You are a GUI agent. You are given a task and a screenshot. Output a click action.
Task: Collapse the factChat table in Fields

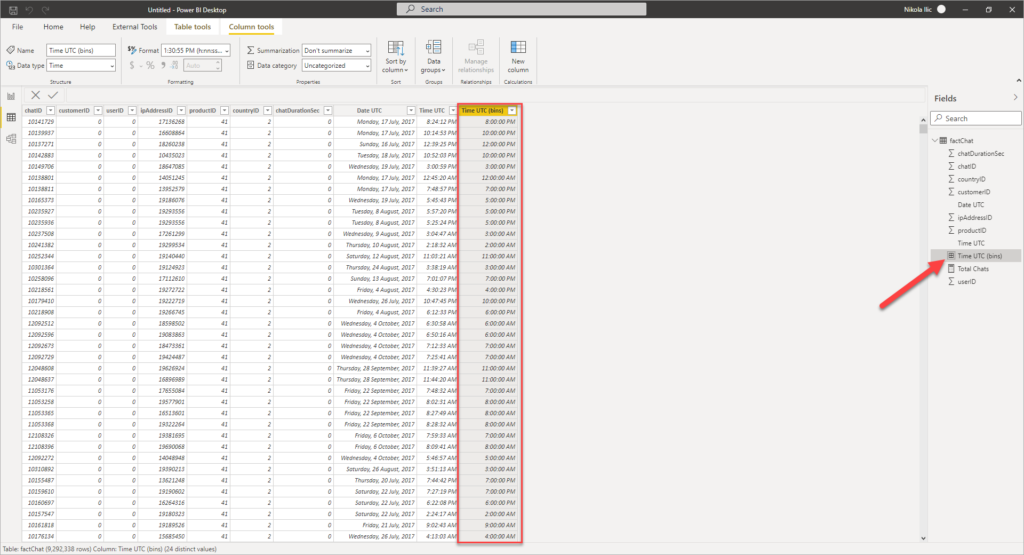tap(935, 140)
